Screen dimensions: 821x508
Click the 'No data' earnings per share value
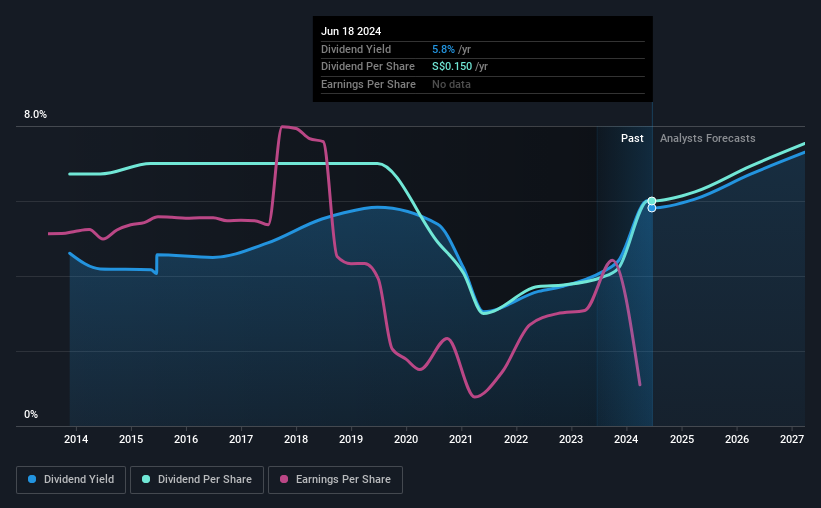(x=451, y=84)
